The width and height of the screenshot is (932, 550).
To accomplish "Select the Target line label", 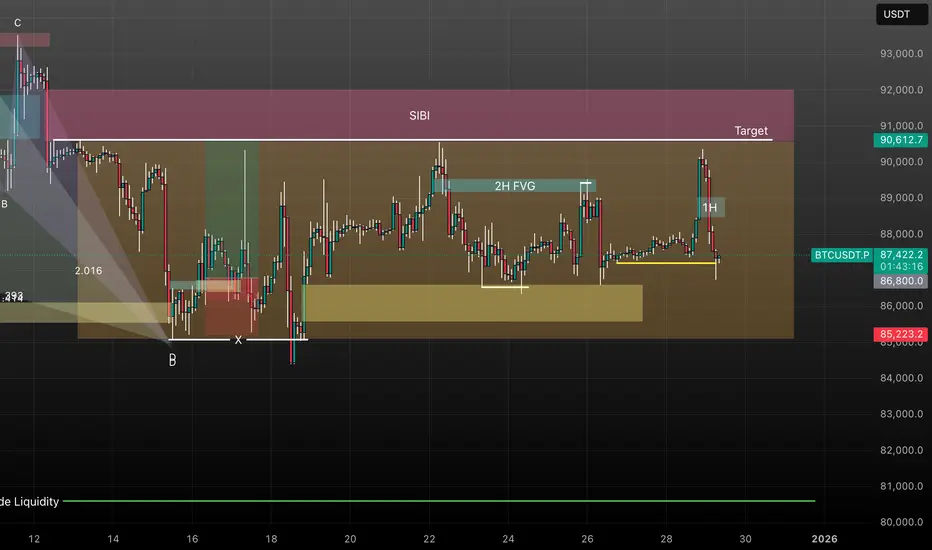I will coord(751,131).
